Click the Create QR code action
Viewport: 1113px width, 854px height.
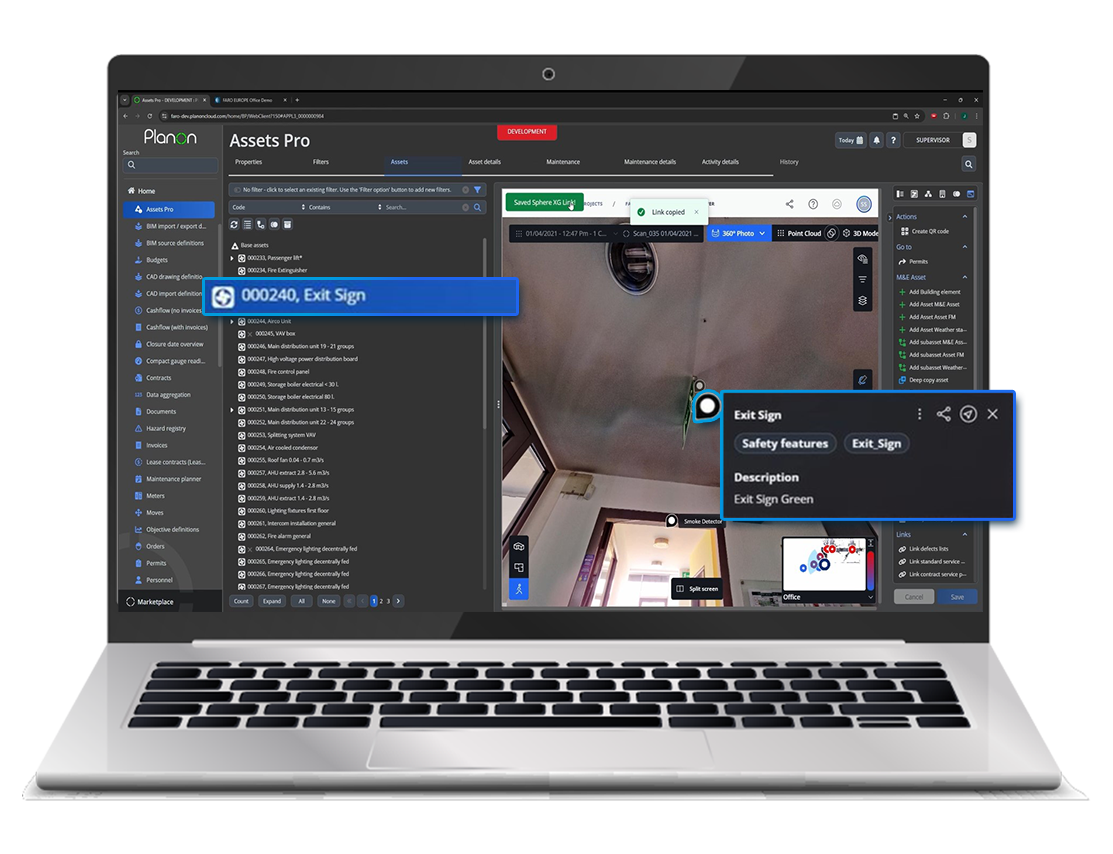(x=924, y=231)
